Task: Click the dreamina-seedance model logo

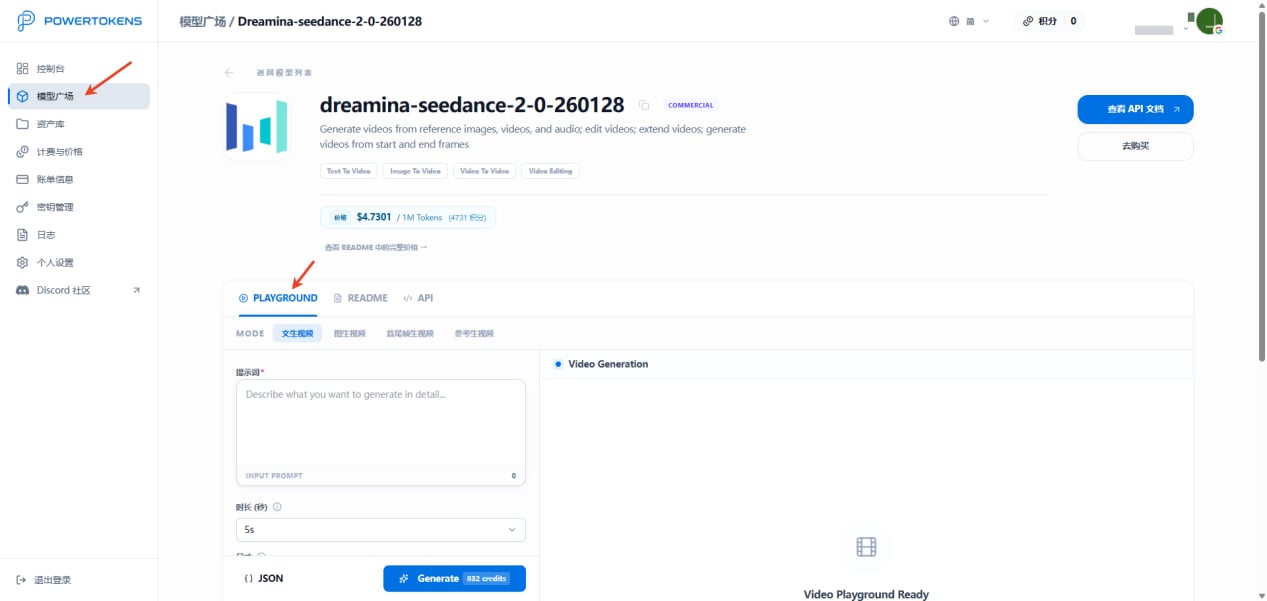Action: [257, 127]
